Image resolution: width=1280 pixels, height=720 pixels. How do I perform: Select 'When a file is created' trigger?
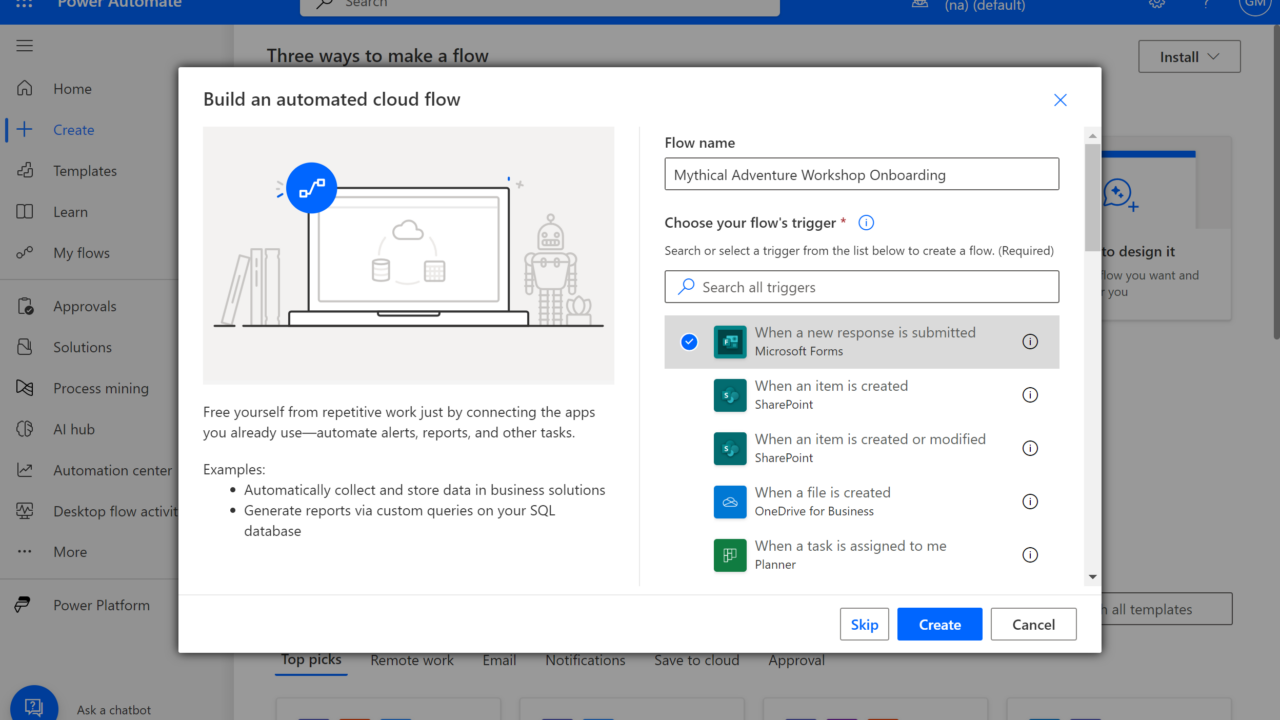coord(822,501)
